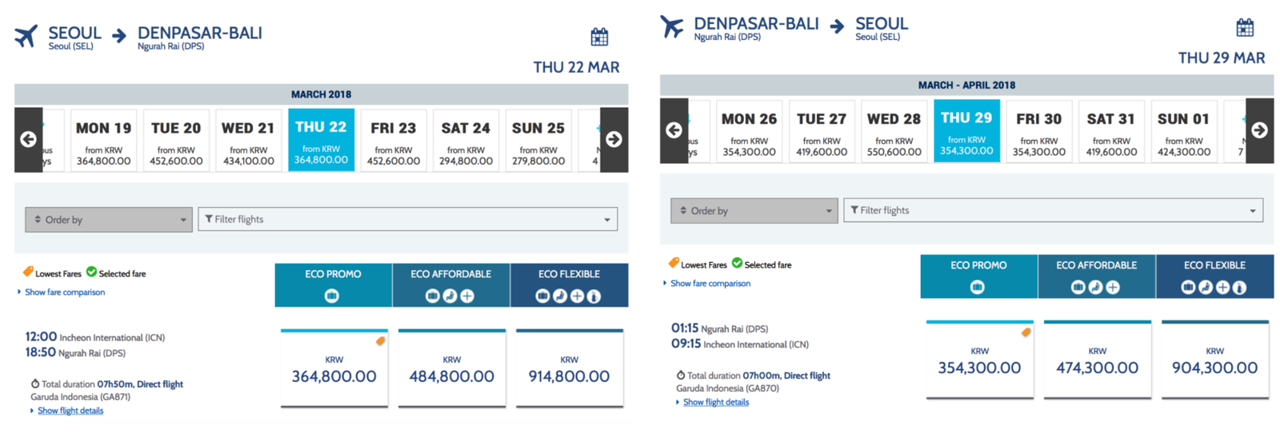This screenshot has height=433, width=1280.
Task: Open Filter flights dropdown for return flights
Action: [1053, 210]
